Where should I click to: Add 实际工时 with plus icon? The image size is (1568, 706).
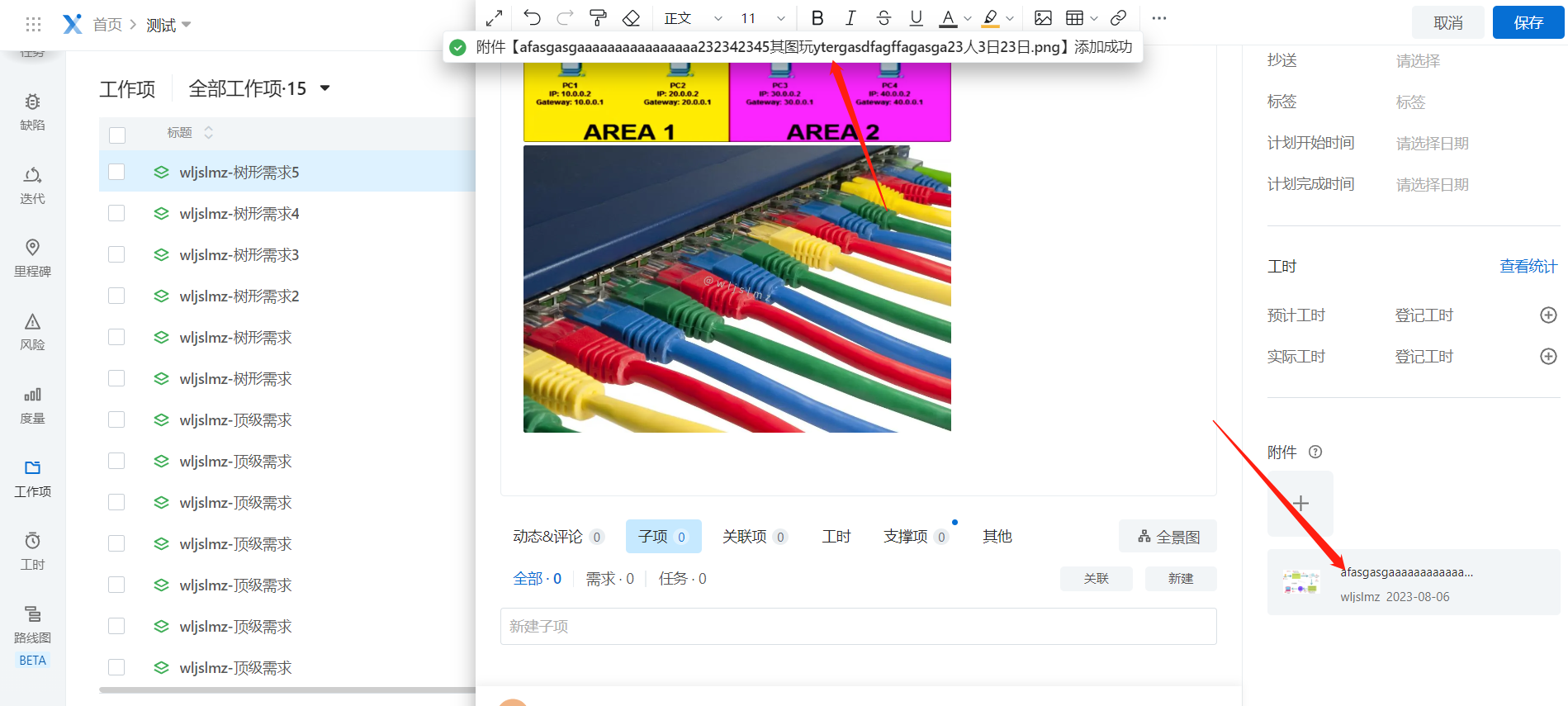click(x=1548, y=356)
